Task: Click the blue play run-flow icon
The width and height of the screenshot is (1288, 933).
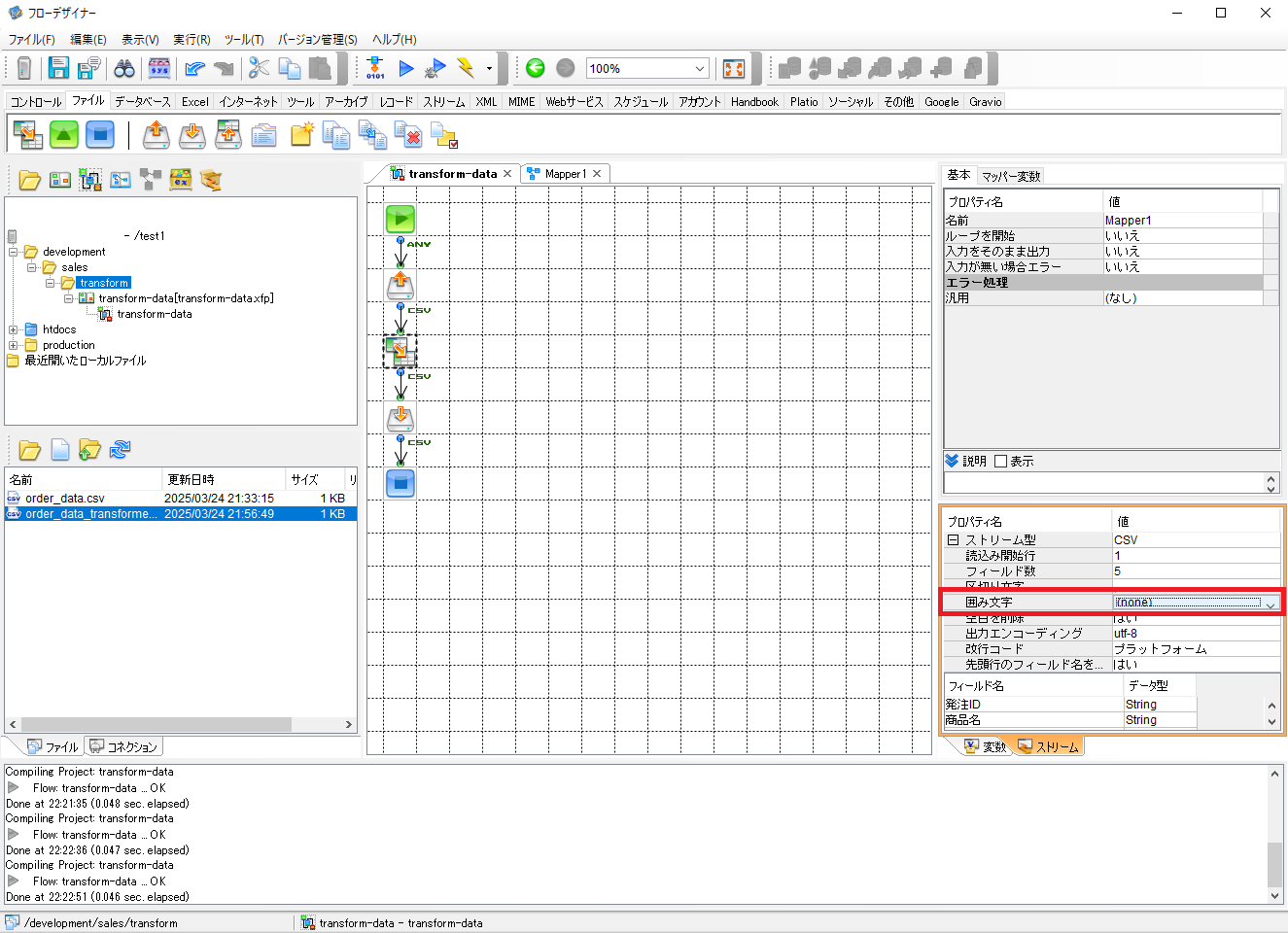Action: 406,68
